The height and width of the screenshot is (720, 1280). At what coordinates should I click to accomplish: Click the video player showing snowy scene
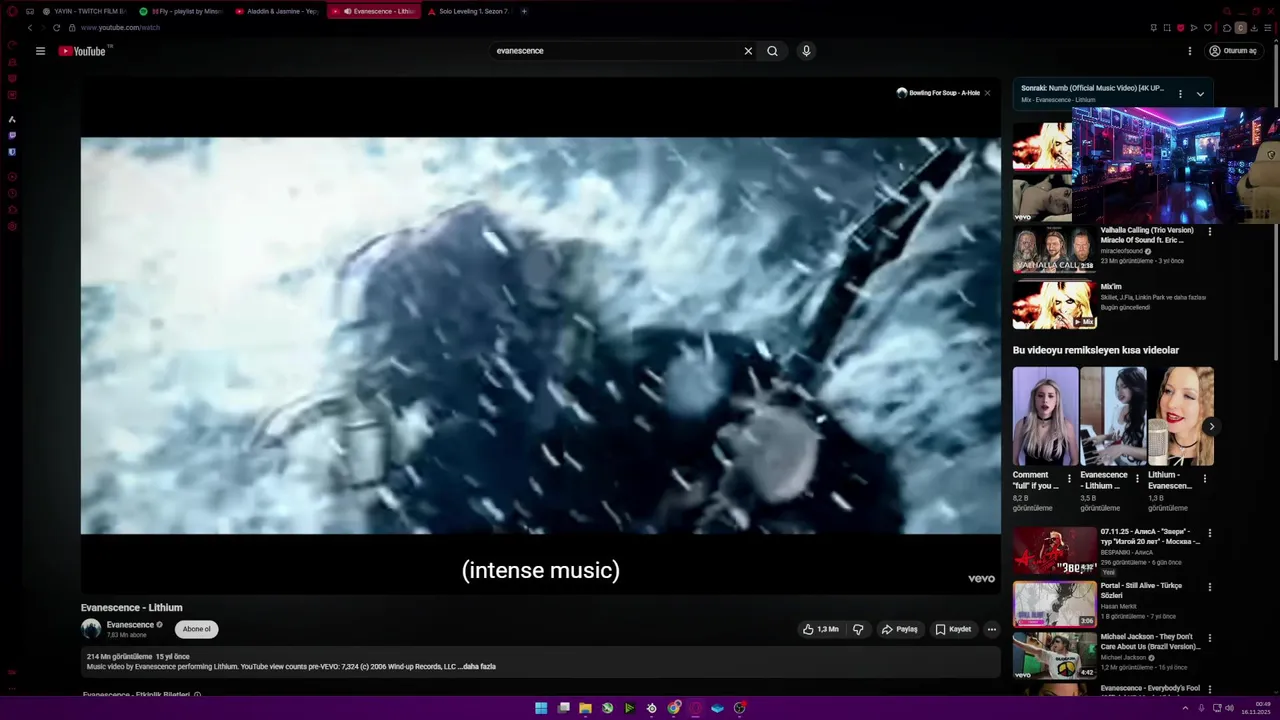pyautogui.click(x=541, y=336)
